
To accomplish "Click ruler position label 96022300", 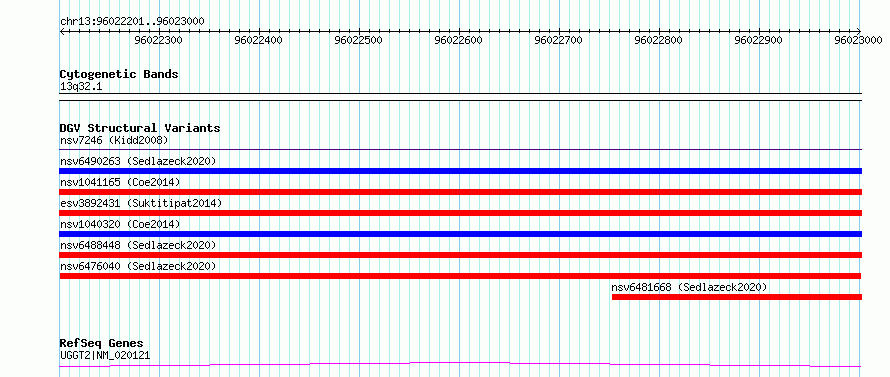I will 158,40.
